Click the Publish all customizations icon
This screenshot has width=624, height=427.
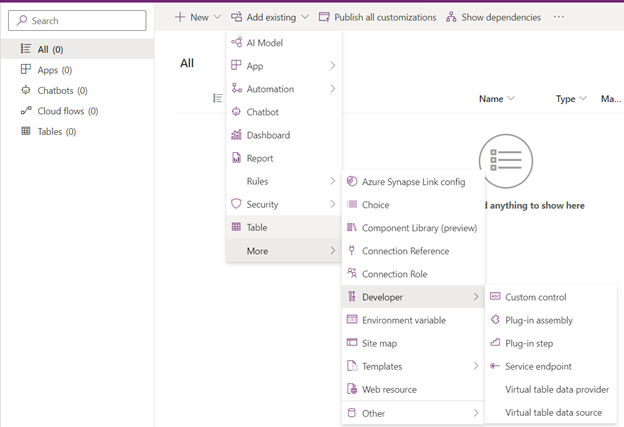(324, 17)
